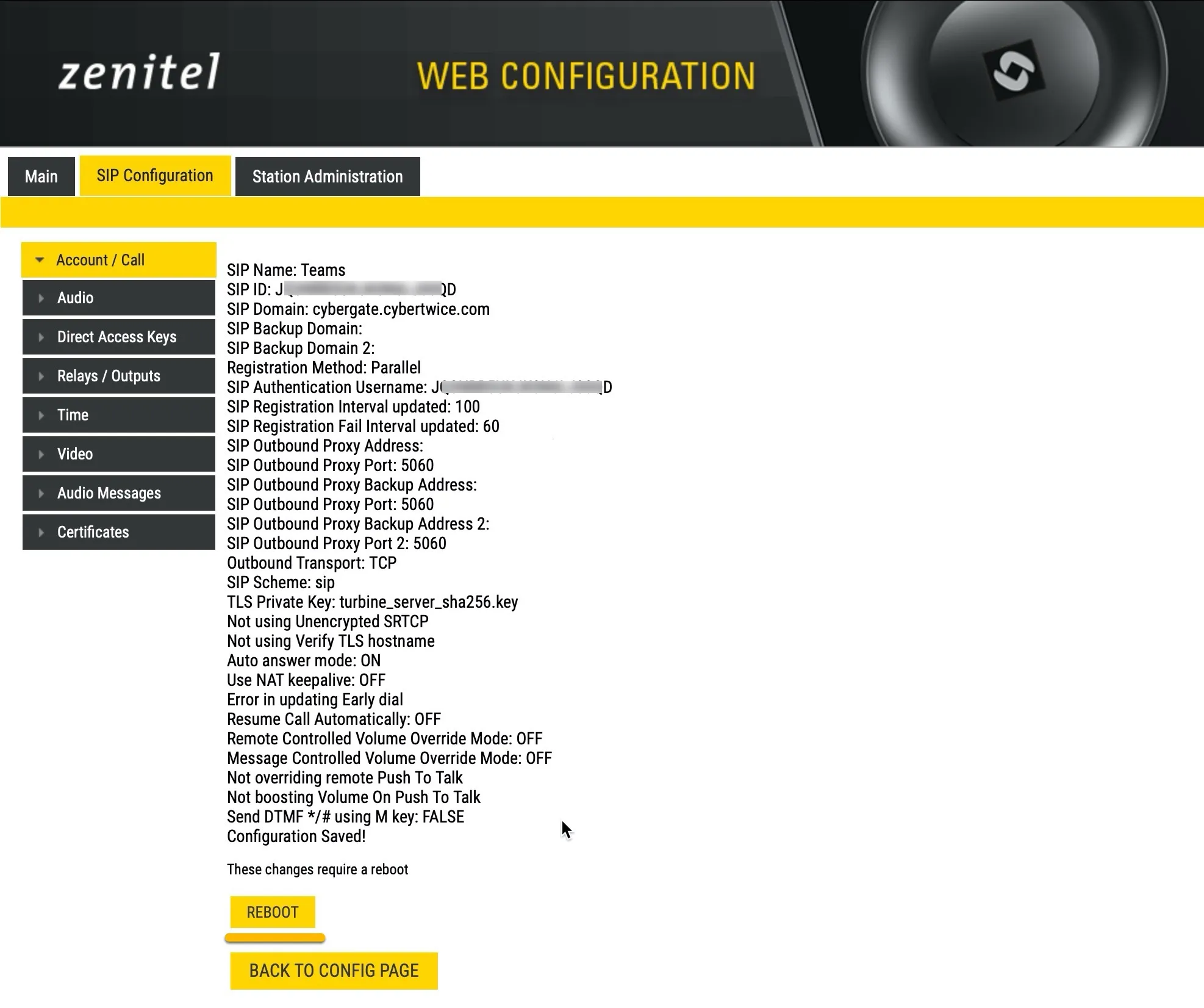Expand the Audio Messages arrow
Image resolution: width=1204 pixels, height=1008 pixels.
coord(41,494)
